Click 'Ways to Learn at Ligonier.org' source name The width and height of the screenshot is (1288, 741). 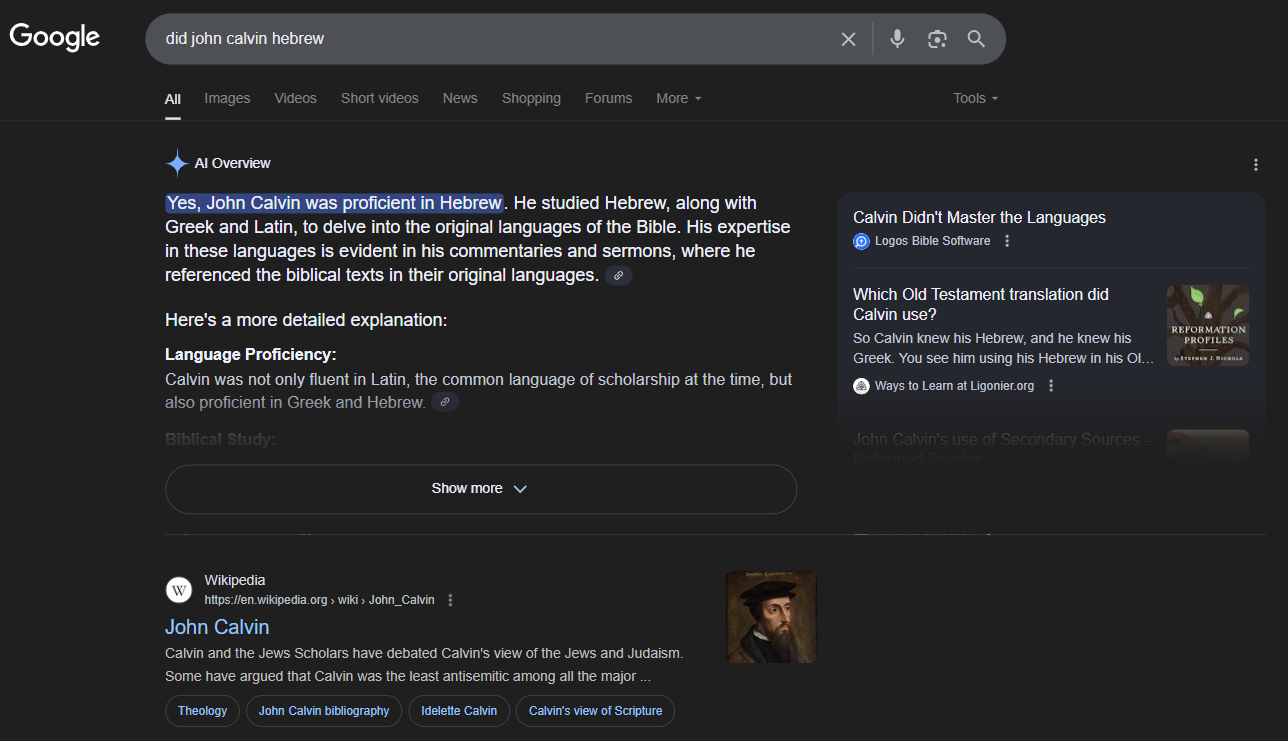tap(954, 386)
